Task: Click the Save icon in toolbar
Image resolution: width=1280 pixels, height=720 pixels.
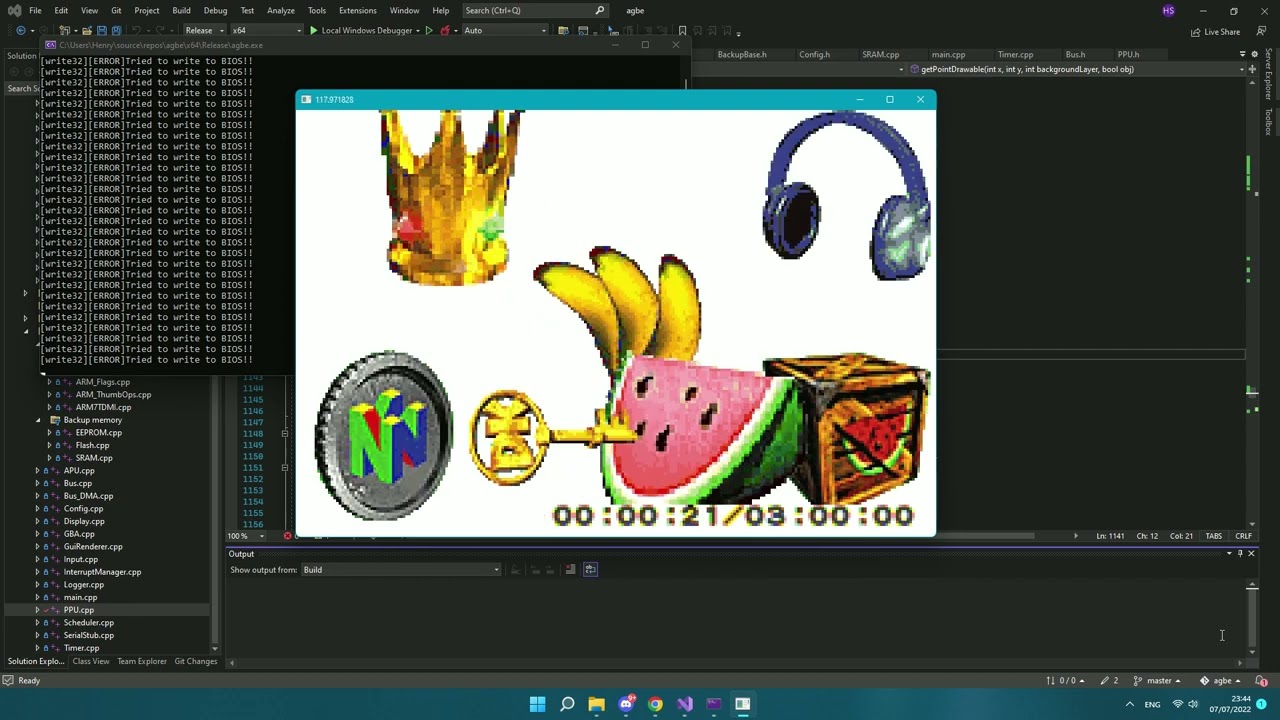Action: 101,30
